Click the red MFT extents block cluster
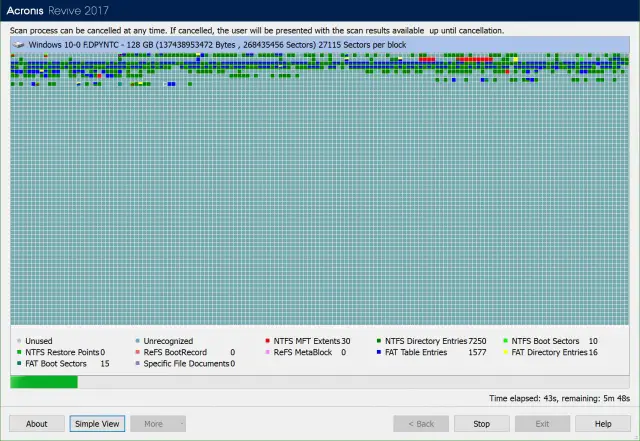The width and height of the screenshot is (640, 441). [474, 60]
